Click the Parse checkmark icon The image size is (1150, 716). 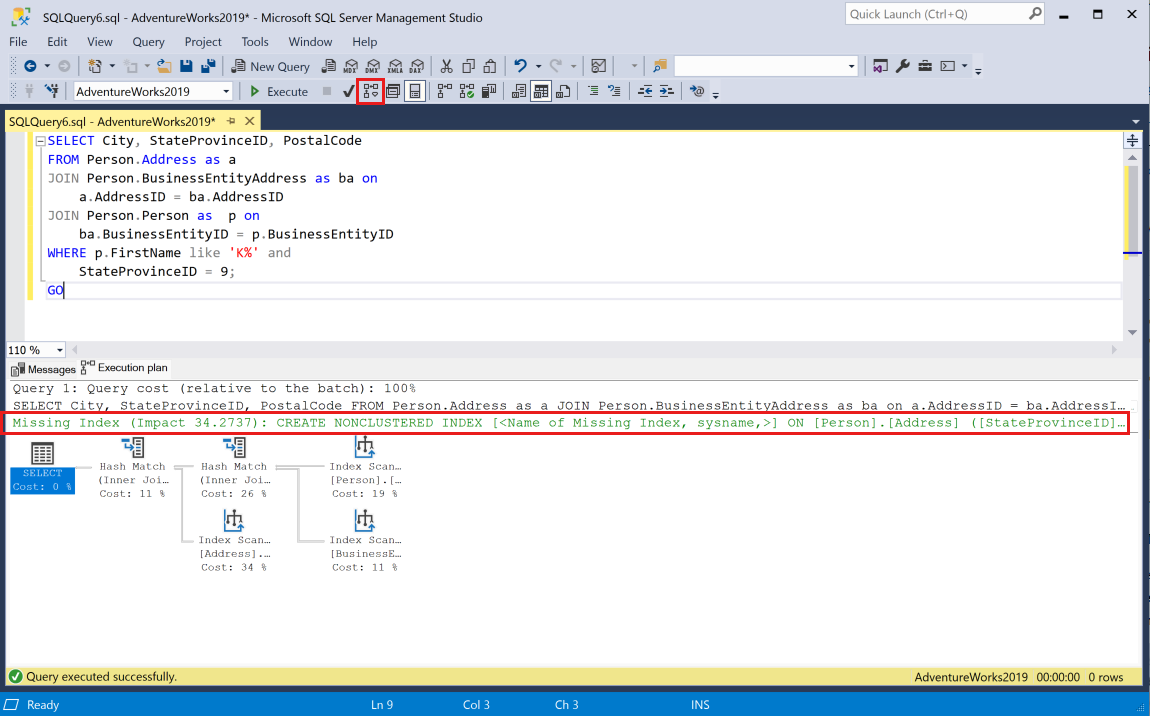click(x=348, y=91)
